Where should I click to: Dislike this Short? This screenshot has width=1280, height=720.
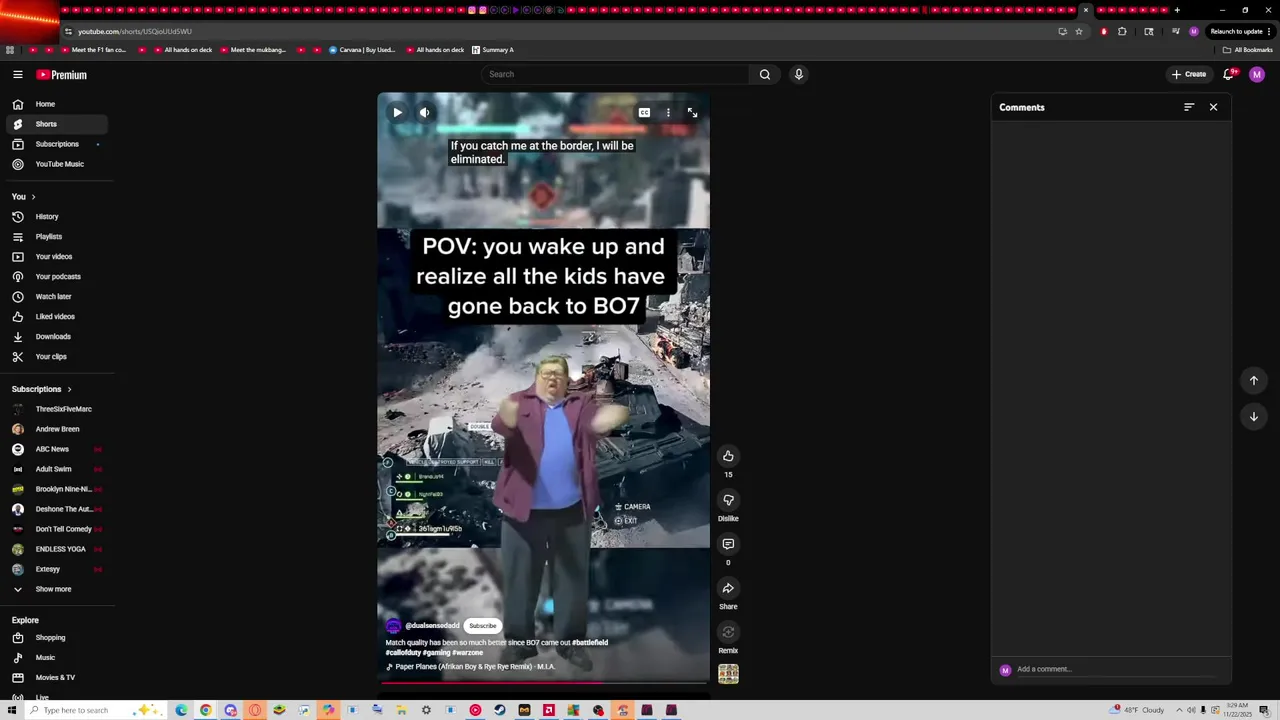728,500
